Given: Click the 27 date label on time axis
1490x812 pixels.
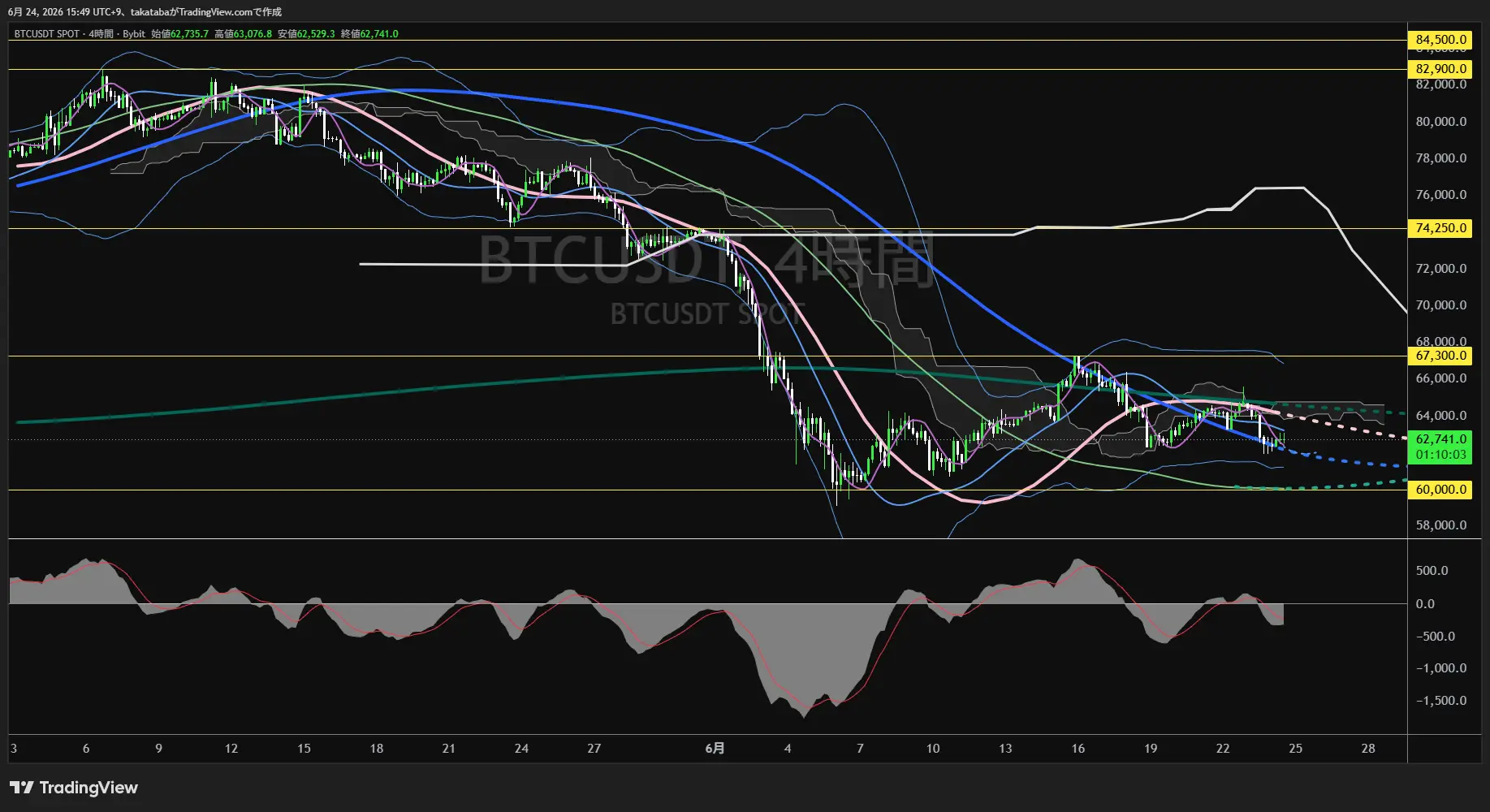Looking at the screenshot, I should 594,749.
